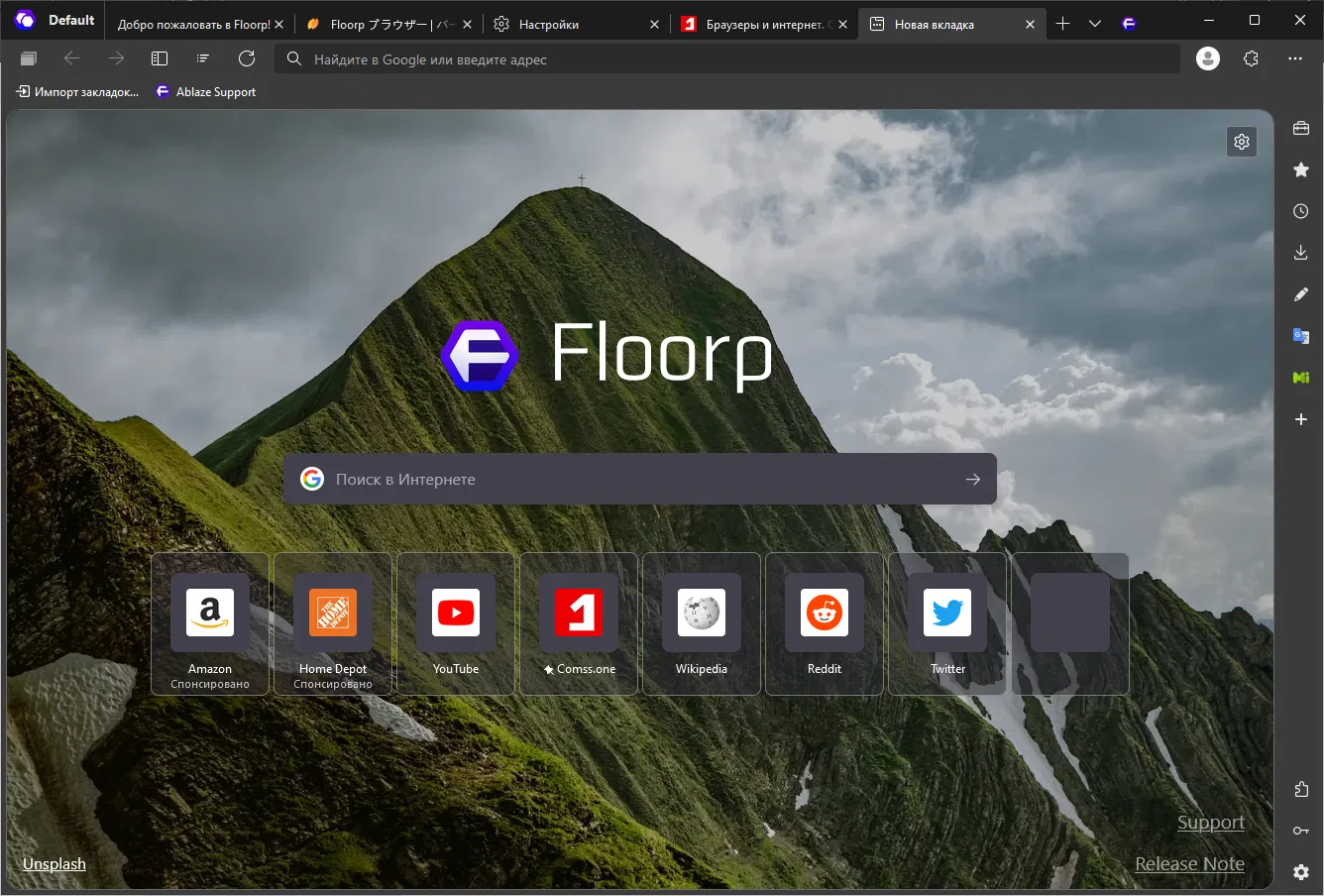Switch to the Добро пожаловать в Floorp tab
Image resolution: width=1324 pixels, height=896 pixels.
point(193,24)
